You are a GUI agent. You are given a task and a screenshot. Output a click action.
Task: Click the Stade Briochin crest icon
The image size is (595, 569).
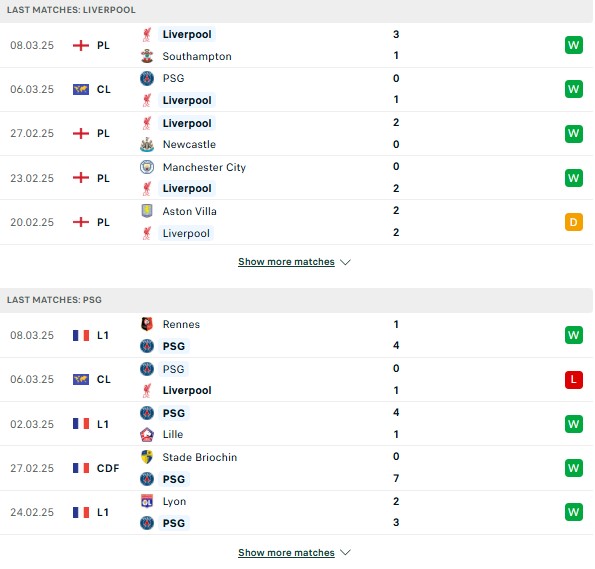147,457
